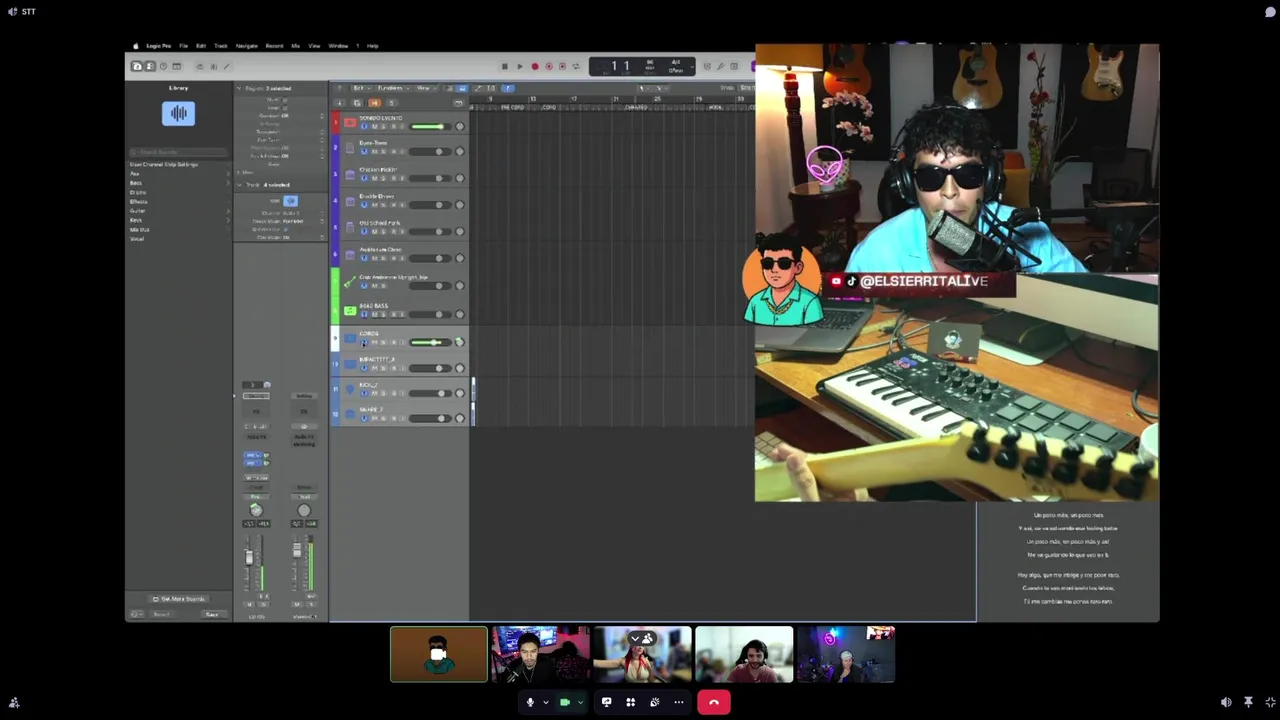Screen dimensions: 1280x720
Task: Open the Mix menu
Action: click(x=295, y=46)
